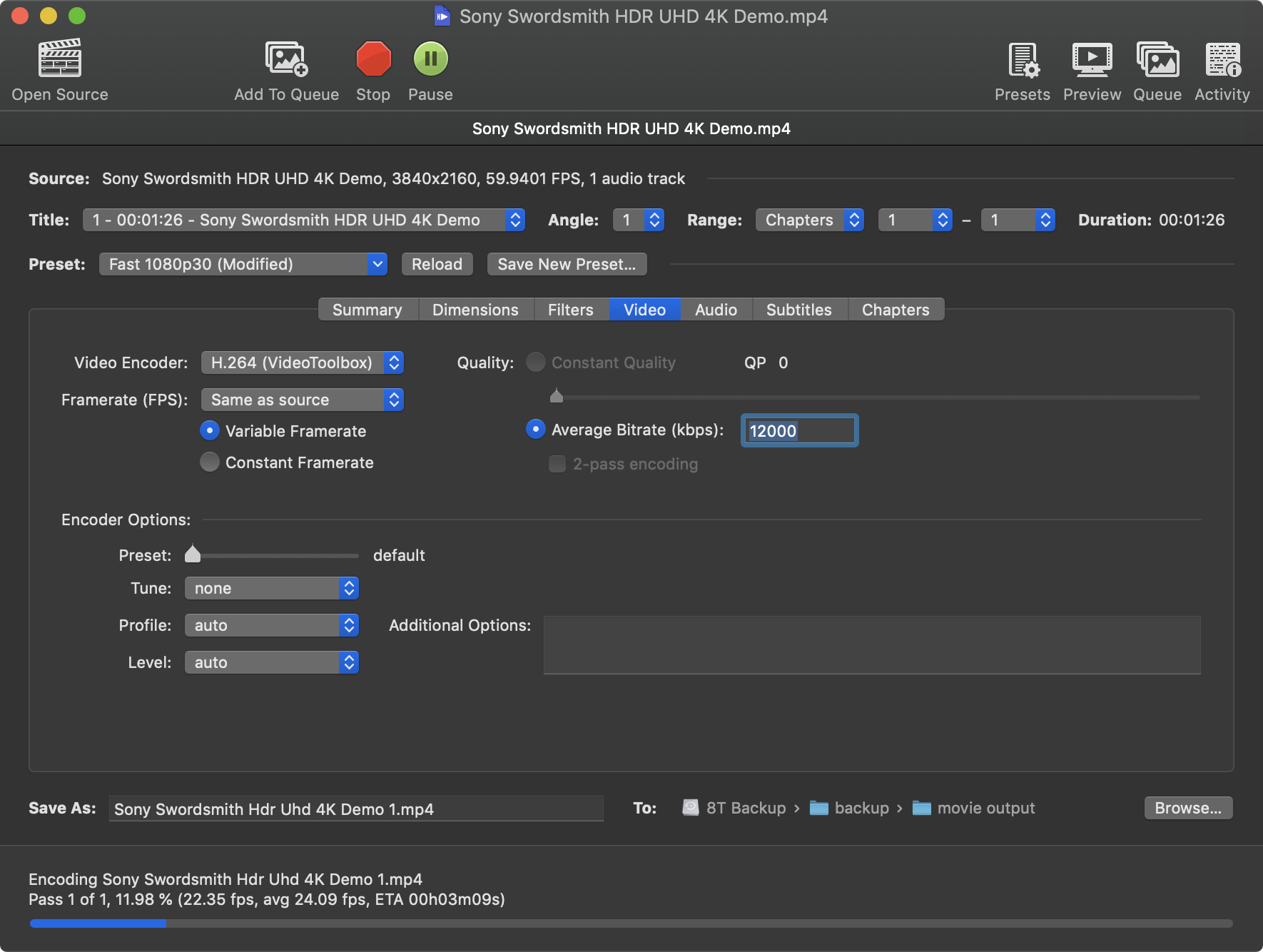
Task: Open the Angle dropdown
Action: click(639, 220)
